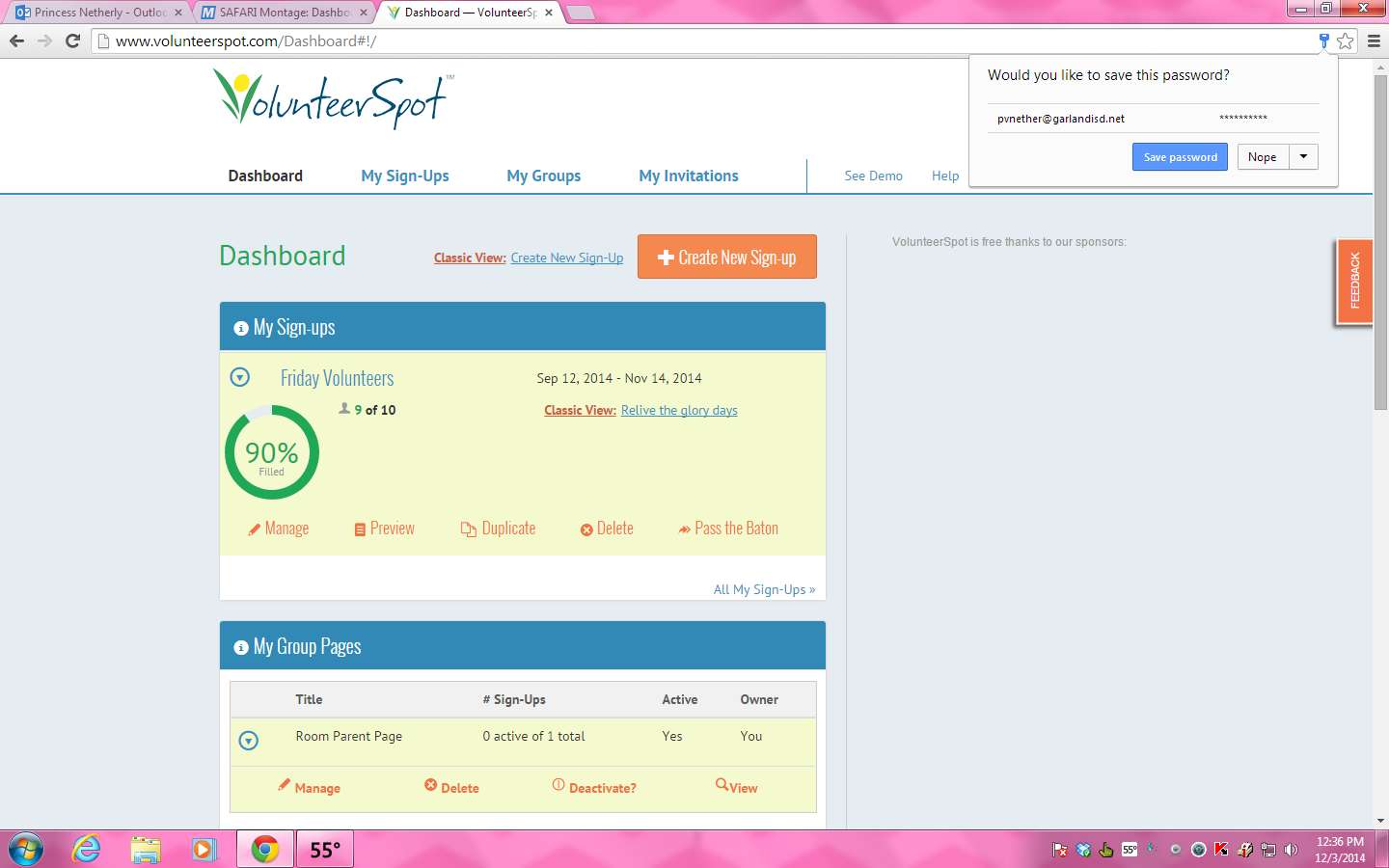Click the info icon beside My Sign-ups
This screenshot has width=1389, height=868.
pos(241,328)
